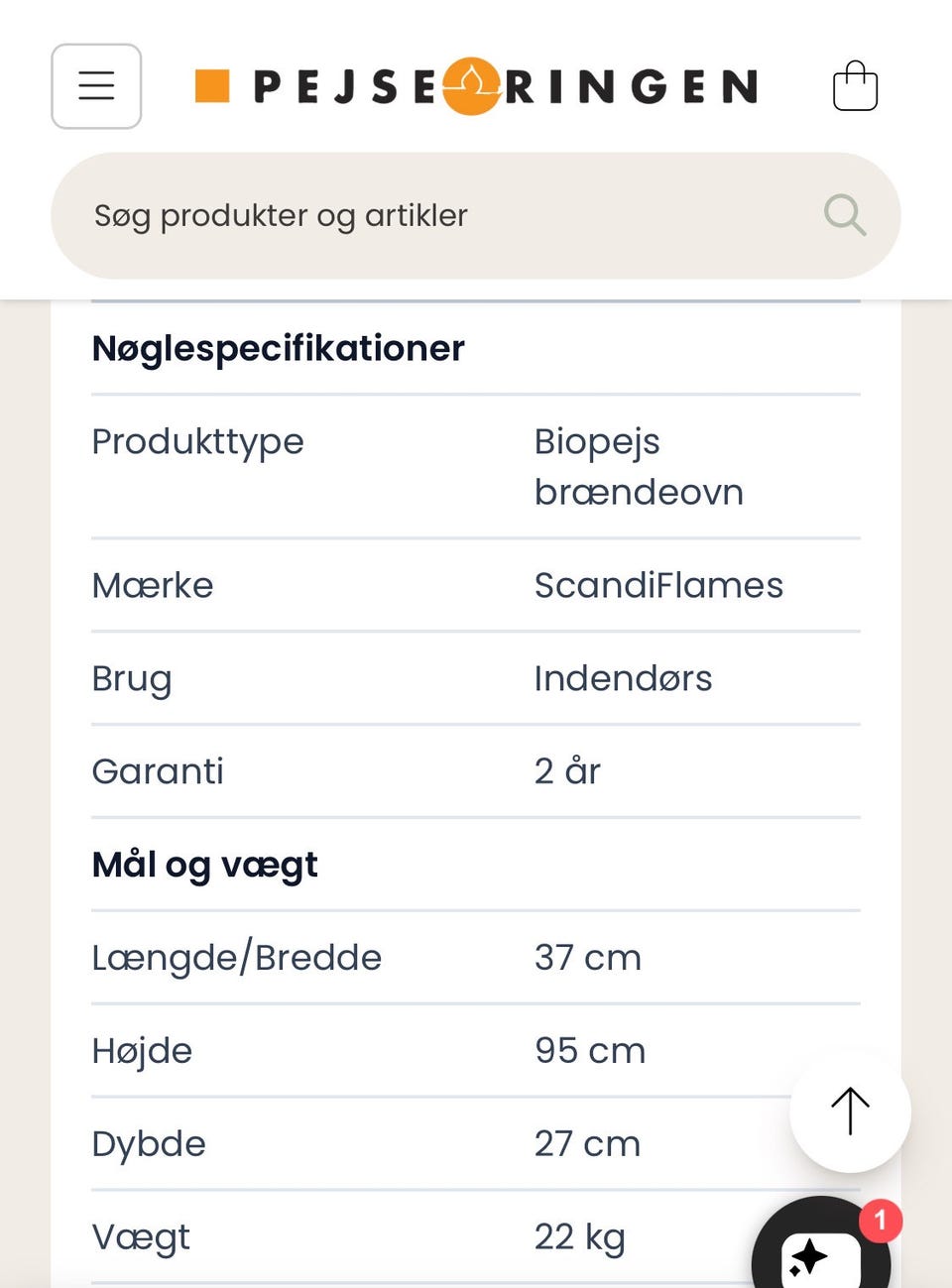Click the Højde value "95 cm"

[590, 1051]
